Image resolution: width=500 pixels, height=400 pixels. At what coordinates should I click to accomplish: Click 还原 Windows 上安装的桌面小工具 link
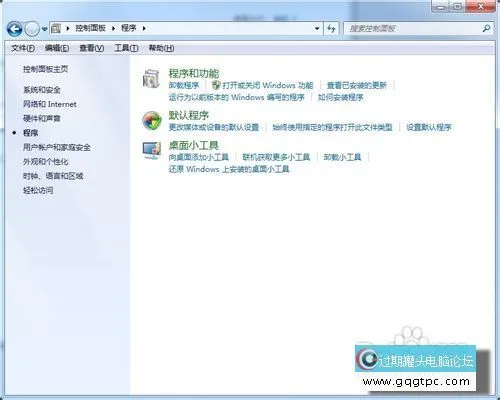click(229, 169)
